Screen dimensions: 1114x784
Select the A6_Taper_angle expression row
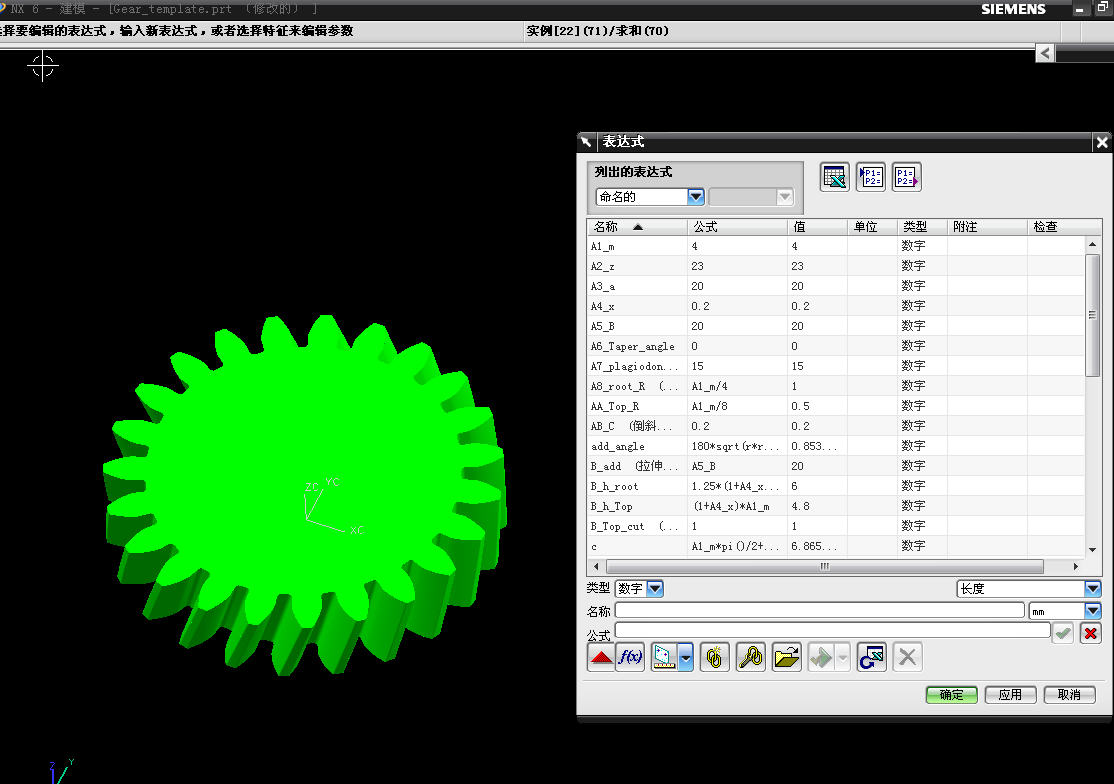tap(836, 346)
